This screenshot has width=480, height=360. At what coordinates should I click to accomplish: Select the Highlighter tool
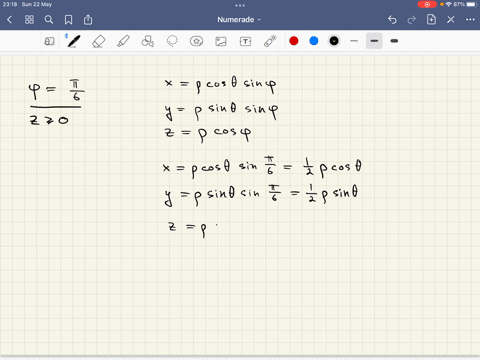tap(123, 41)
